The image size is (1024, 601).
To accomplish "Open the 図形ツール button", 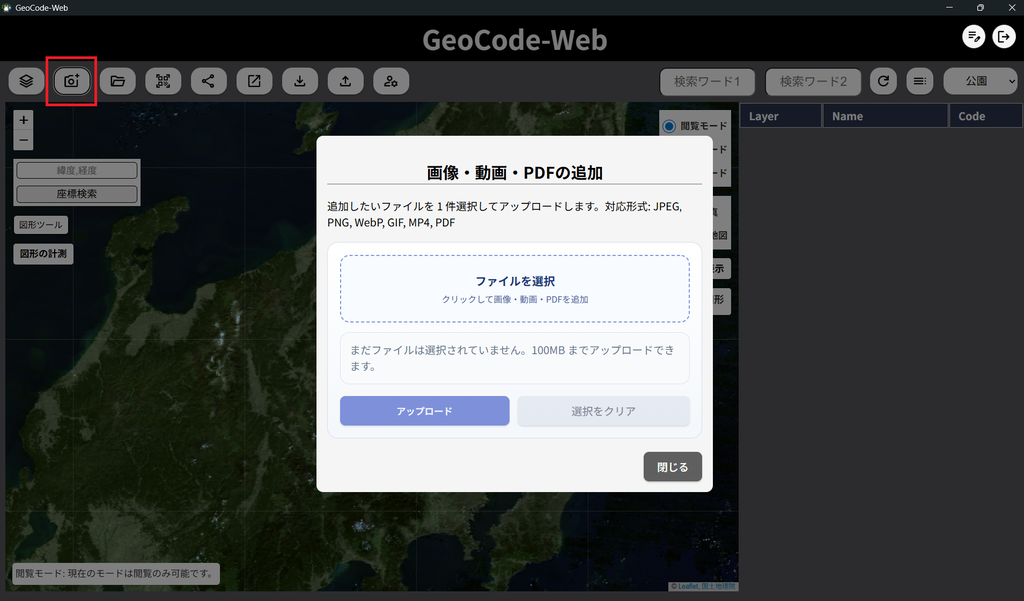I will point(40,225).
